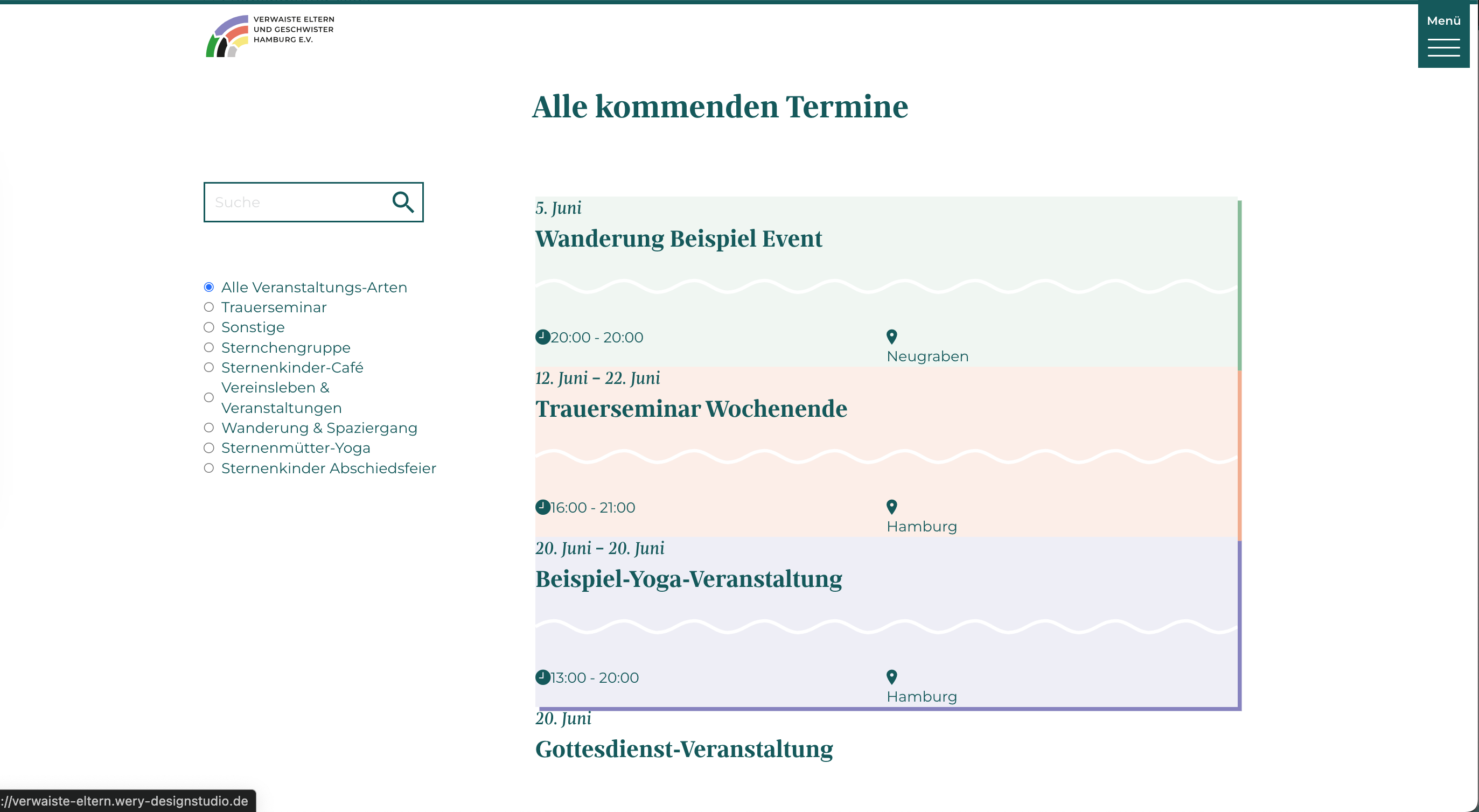Select Sternenkinder-Café radio option
The image size is (1479, 812).
click(209, 367)
